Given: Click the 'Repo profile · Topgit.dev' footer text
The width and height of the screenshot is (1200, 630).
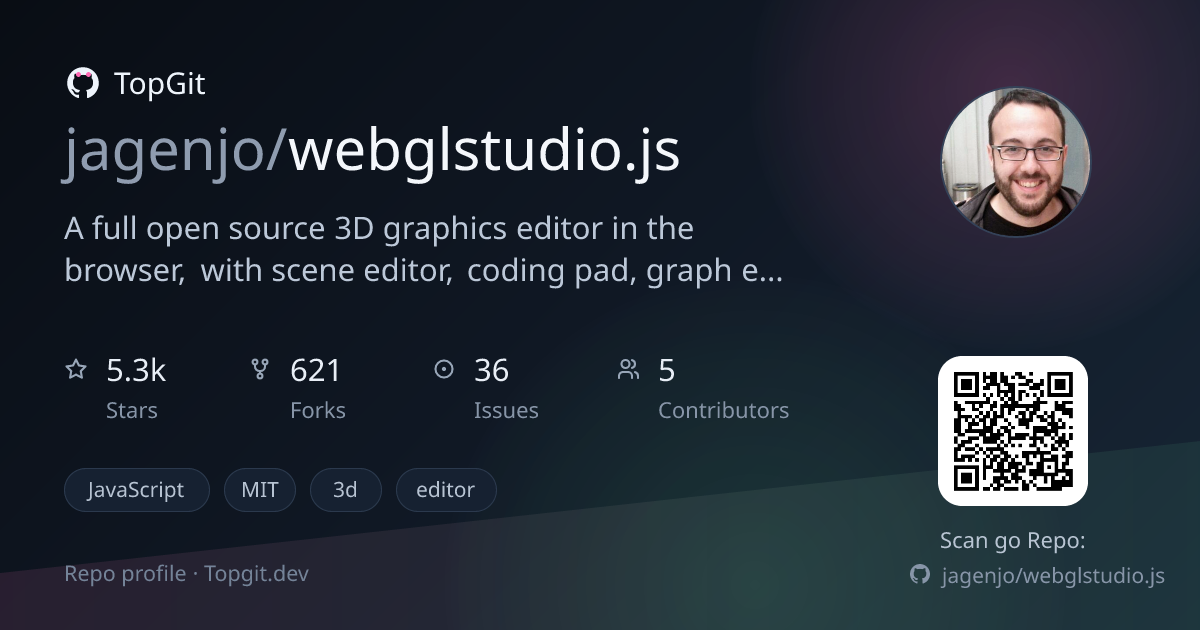Looking at the screenshot, I should (x=187, y=574).
